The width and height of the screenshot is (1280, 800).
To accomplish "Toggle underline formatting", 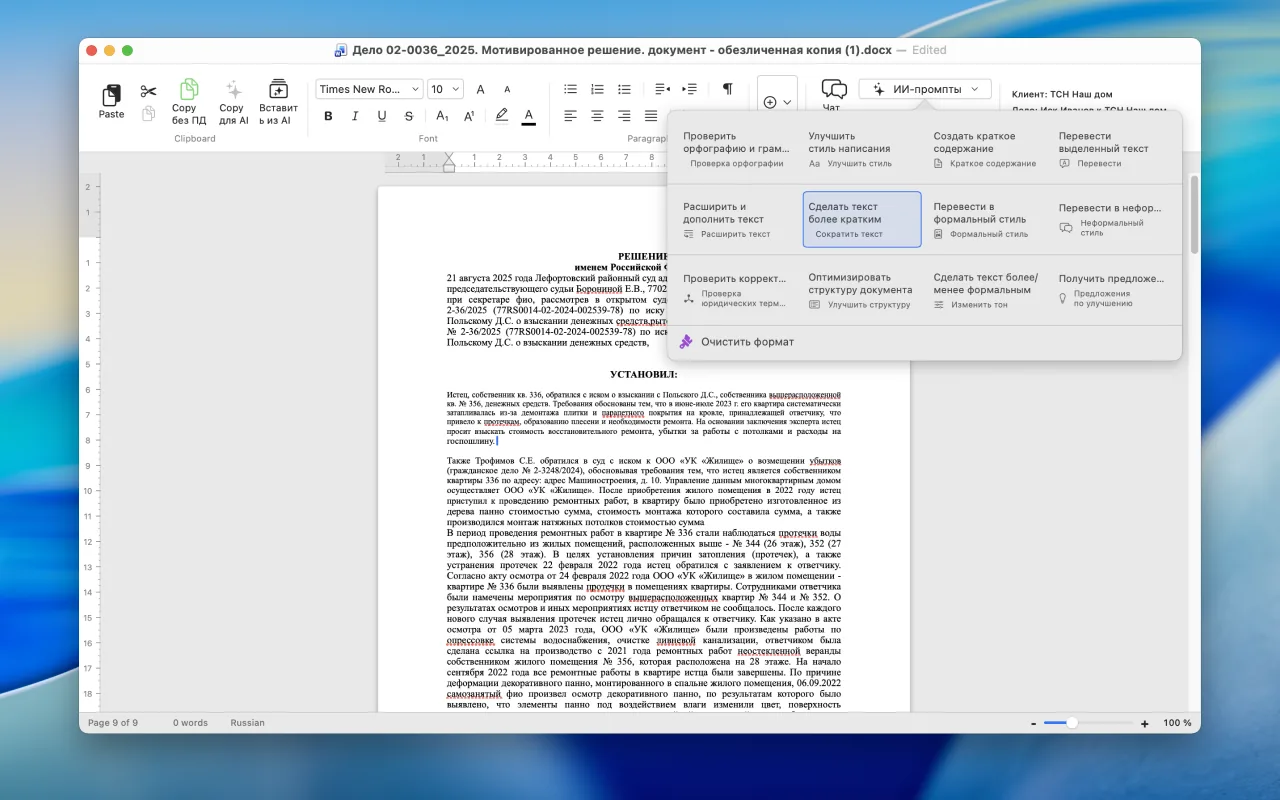I will click(382, 116).
